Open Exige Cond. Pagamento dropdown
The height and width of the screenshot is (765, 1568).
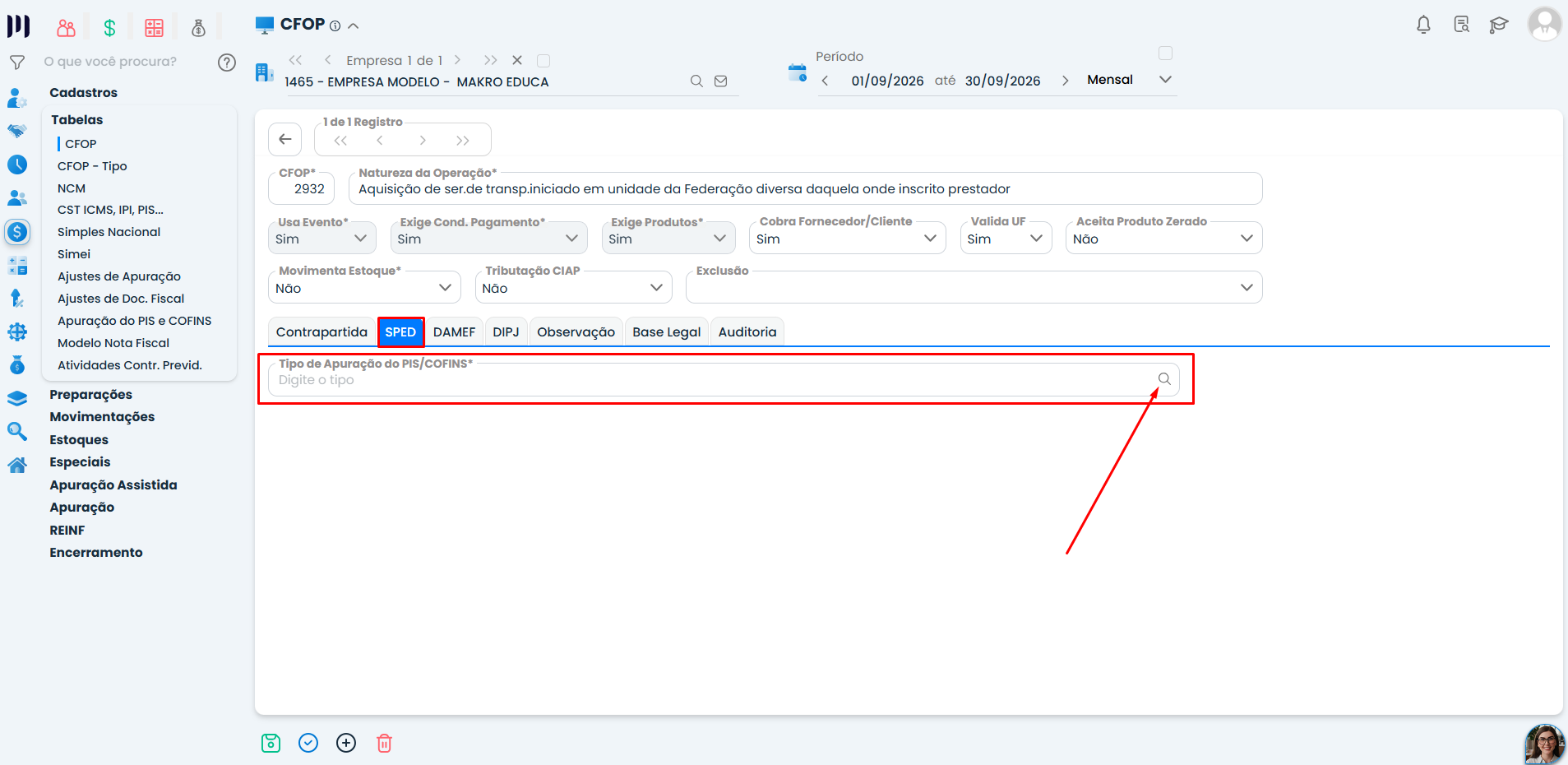tap(488, 239)
